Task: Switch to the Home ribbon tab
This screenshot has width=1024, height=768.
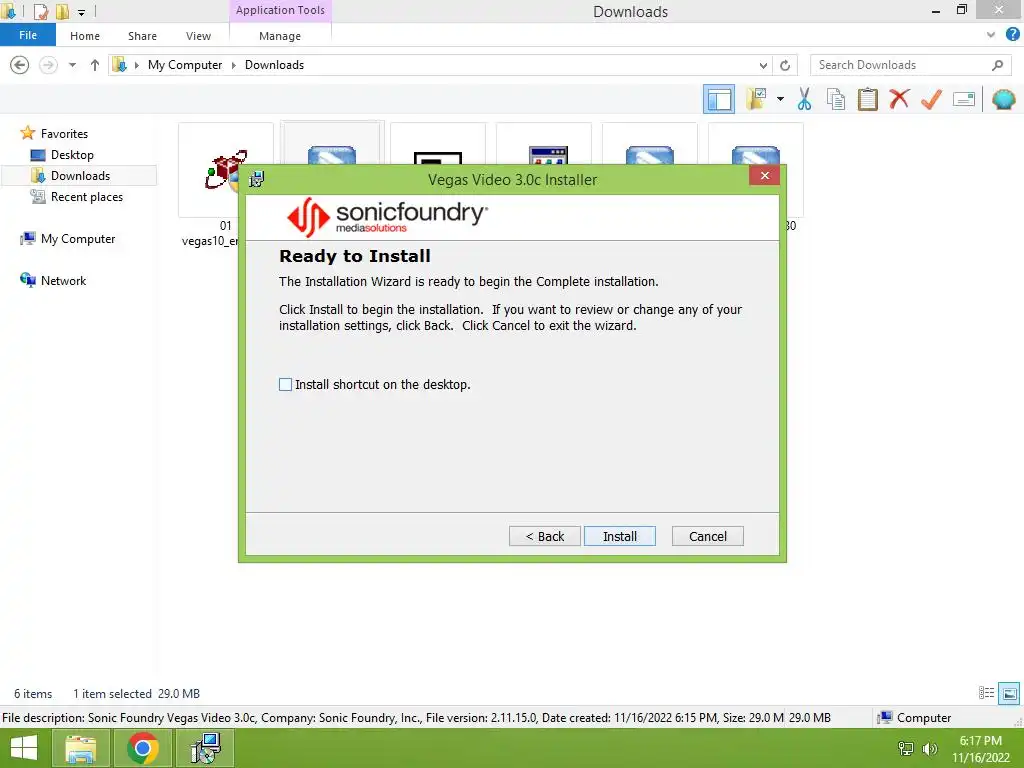Action: coord(85,36)
